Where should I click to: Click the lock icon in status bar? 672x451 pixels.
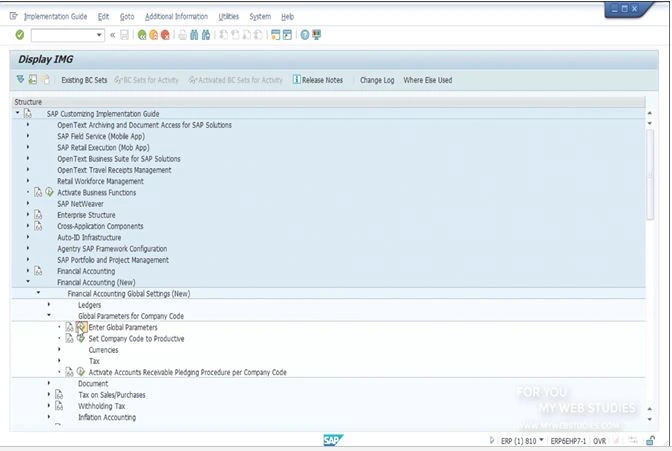(x=651, y=440)
